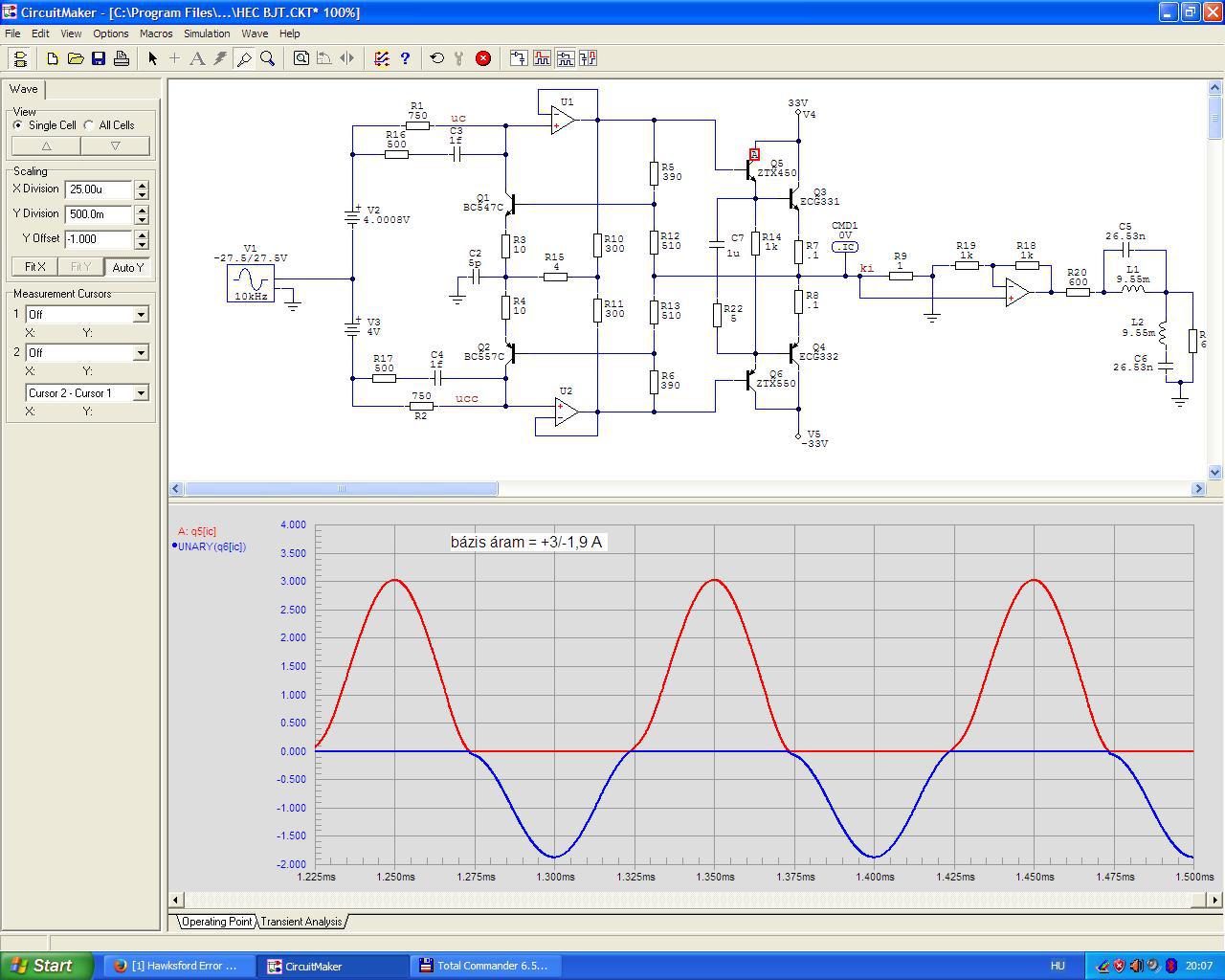Viewport: 1225px width, 980px height.
Task: Open Measurement Cursor 1 dropdown
Action: point(141,315)
